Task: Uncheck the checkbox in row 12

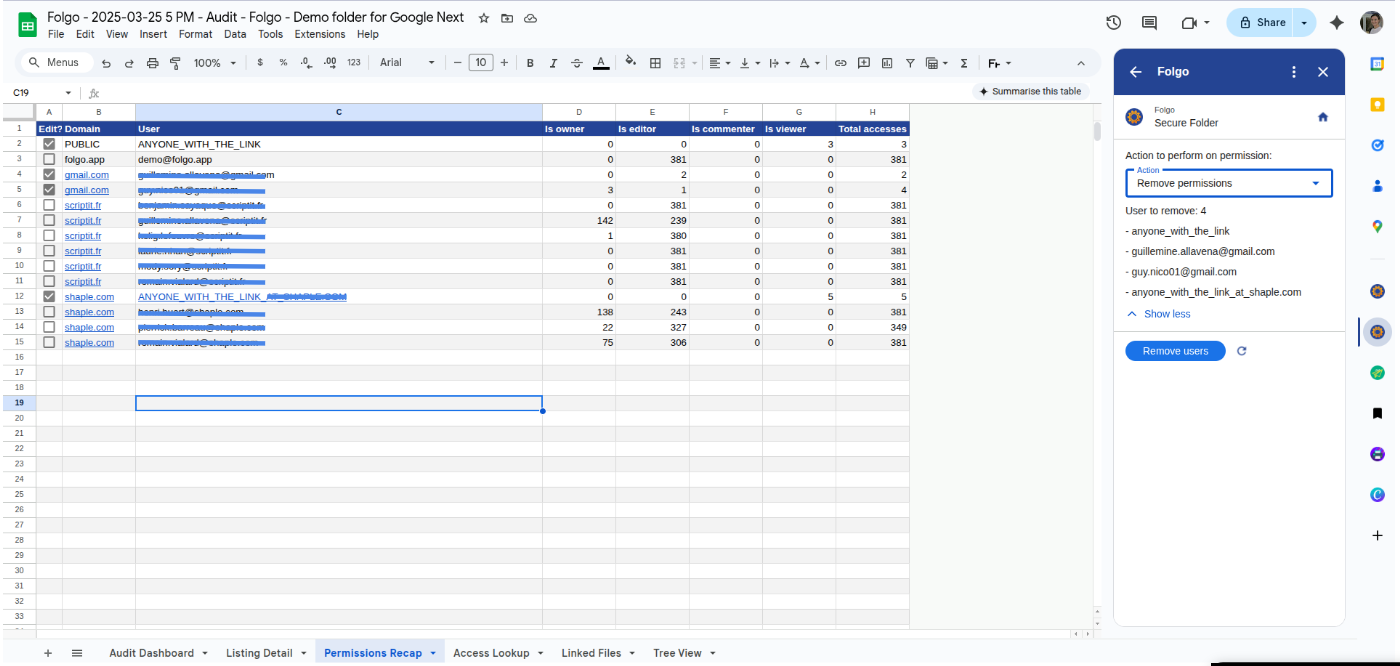Action: [49, 296]
